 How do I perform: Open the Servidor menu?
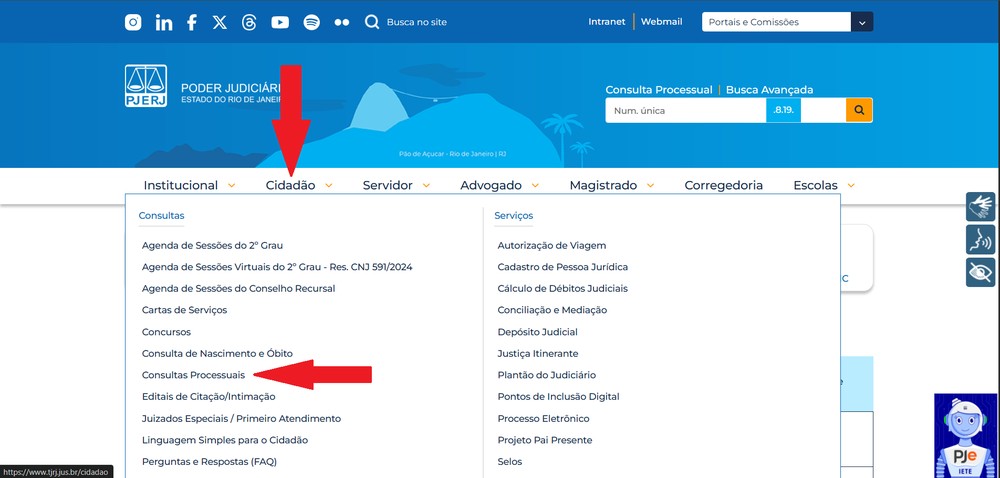coord(388,185)
